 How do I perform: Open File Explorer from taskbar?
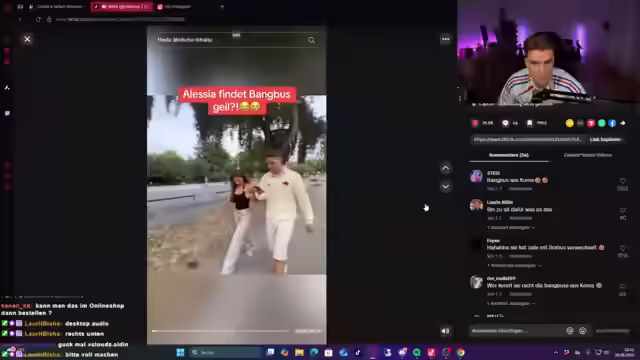pyautogui.click(x=299, y=352)
